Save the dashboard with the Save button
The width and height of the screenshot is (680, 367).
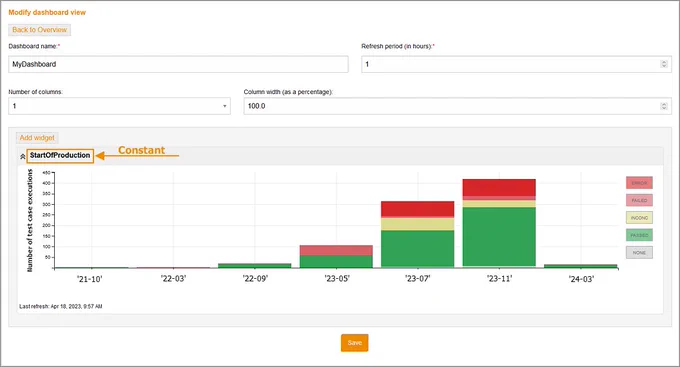(x=354, y=343)
